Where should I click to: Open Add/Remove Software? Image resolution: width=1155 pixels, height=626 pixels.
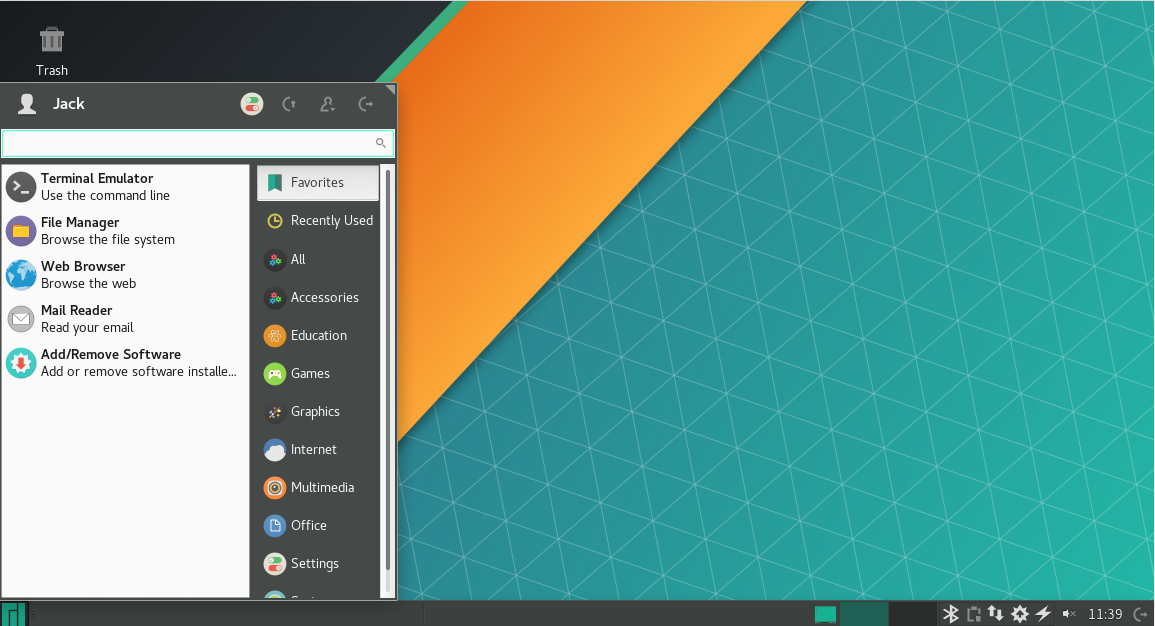point(110,362)
